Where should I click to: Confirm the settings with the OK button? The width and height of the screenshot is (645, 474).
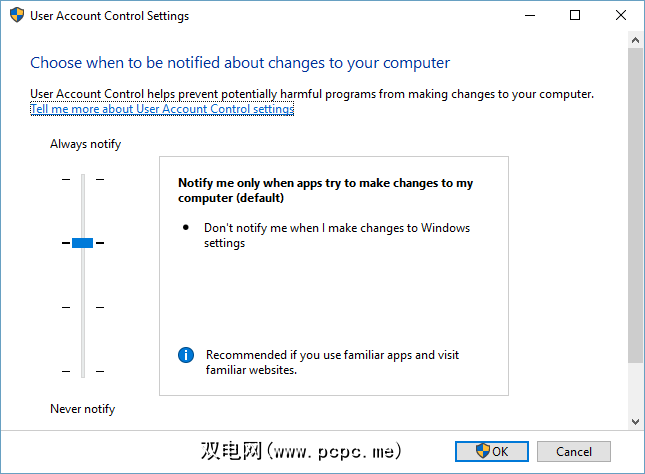(x=491, y=451)
